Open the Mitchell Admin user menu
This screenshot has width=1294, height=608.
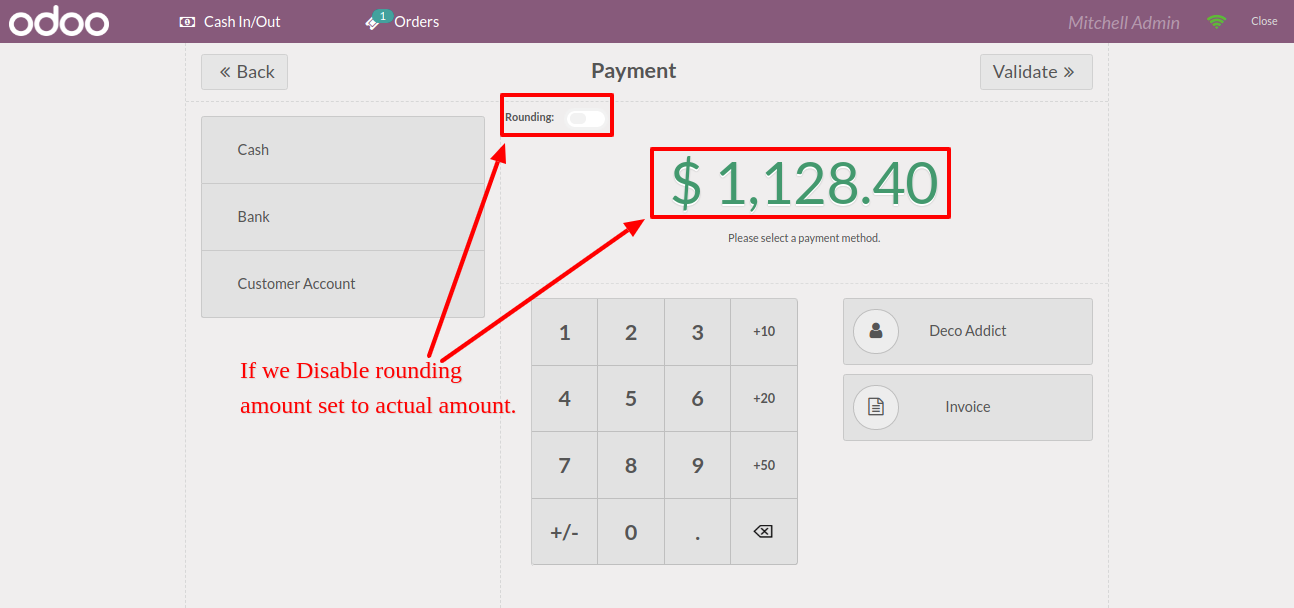(1124, 22)
